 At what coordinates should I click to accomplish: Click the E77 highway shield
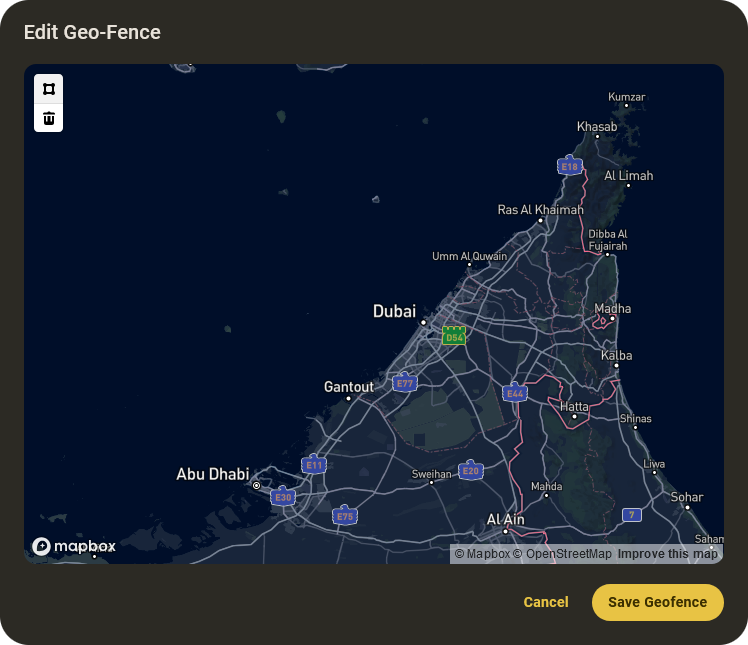pyautogui.click(x=404, y=382)
